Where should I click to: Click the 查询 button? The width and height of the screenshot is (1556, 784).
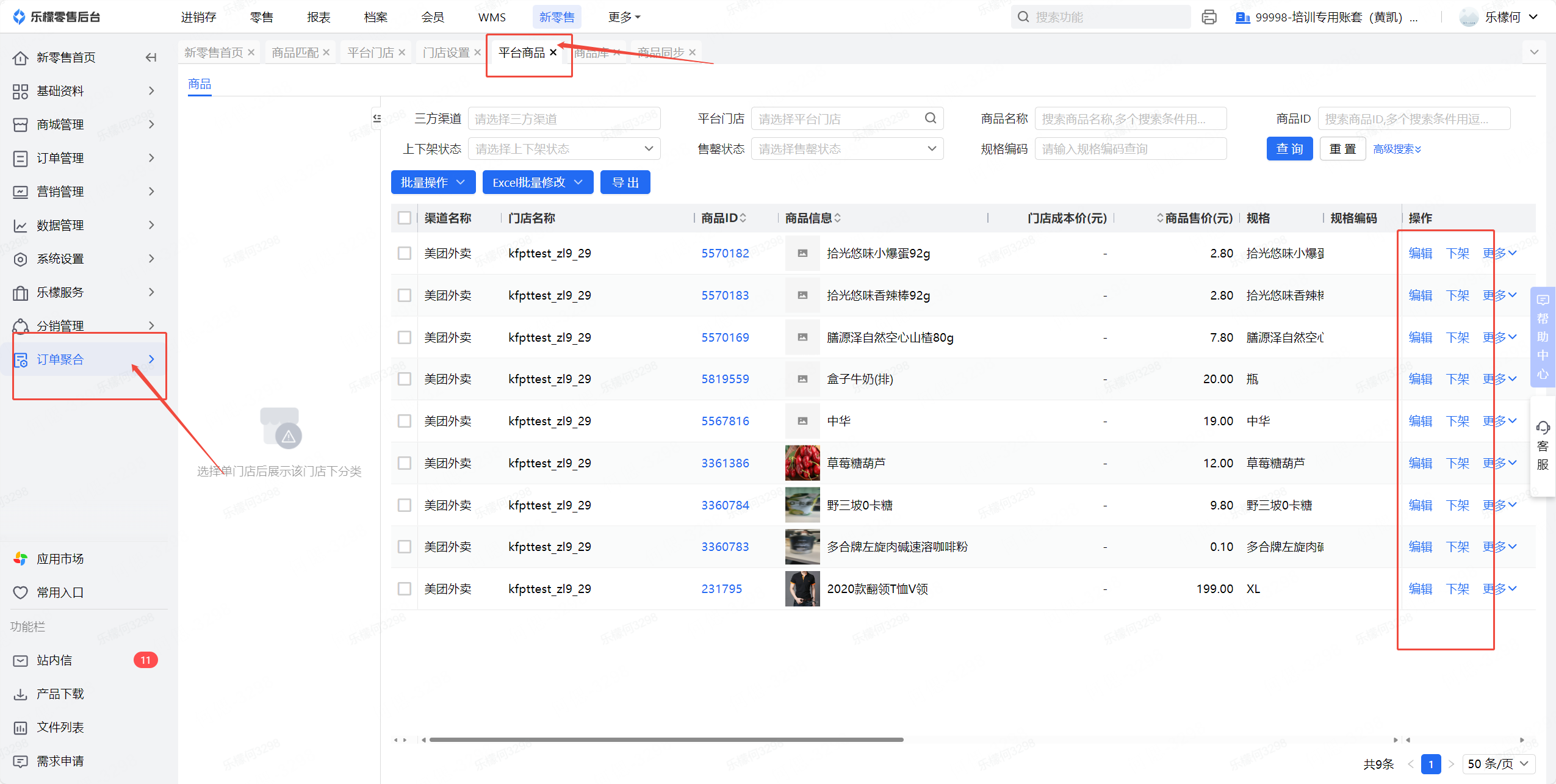coord(1289,149)
